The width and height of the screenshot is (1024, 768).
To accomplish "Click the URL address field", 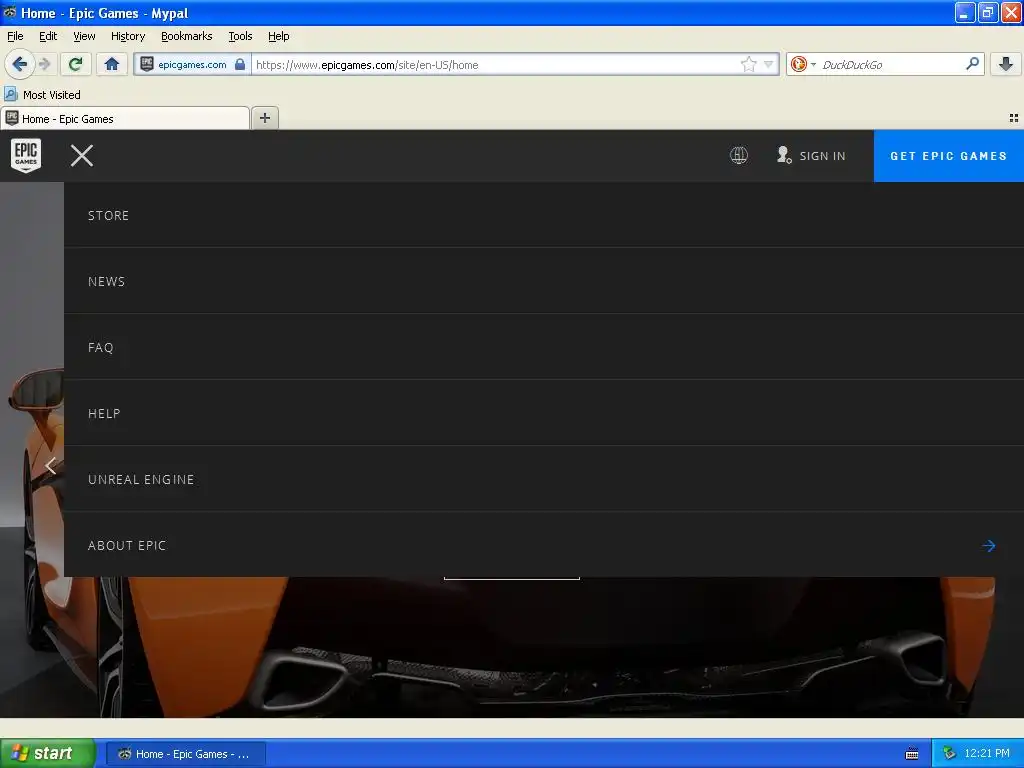I will click(x=496, y=65).
